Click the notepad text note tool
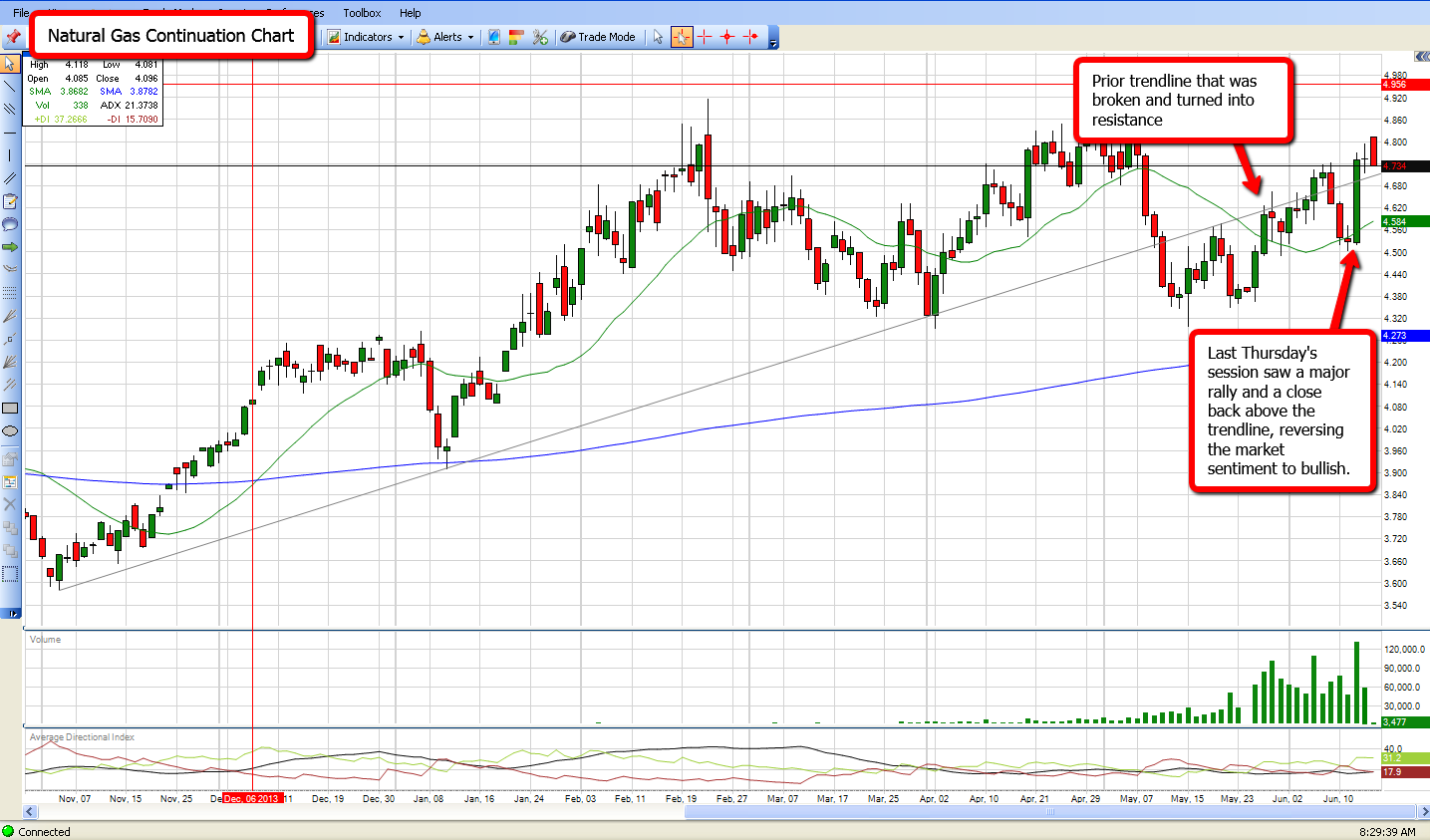The height and width of the screenshot is (840, 1430). [10, 201]
